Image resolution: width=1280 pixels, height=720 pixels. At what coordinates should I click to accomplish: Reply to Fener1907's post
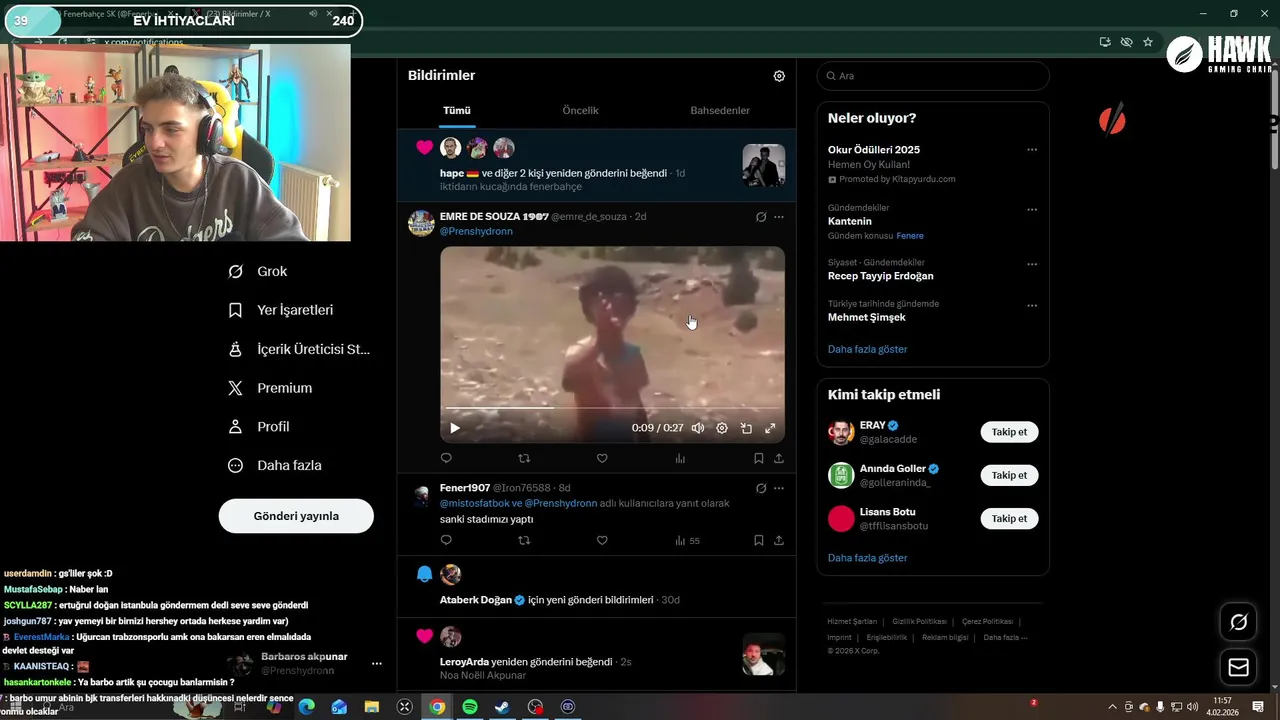(x=446, y=540)
